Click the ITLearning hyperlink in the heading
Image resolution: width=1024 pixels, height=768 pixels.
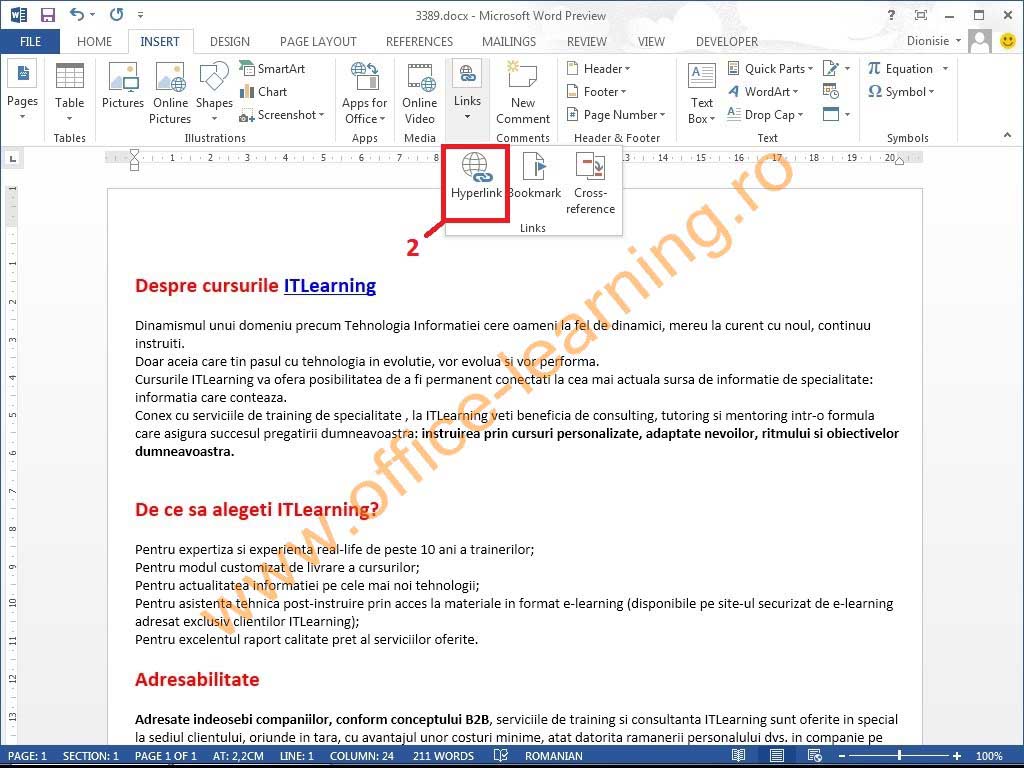pos(330,286)
